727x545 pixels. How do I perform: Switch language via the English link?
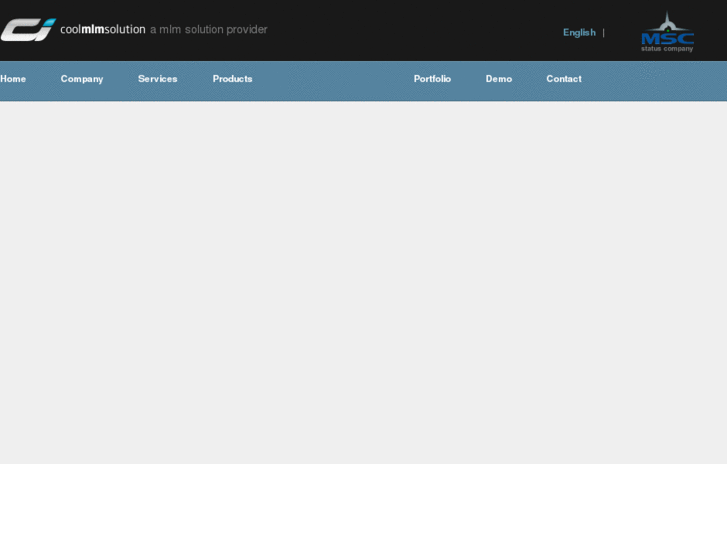(579, 32)
